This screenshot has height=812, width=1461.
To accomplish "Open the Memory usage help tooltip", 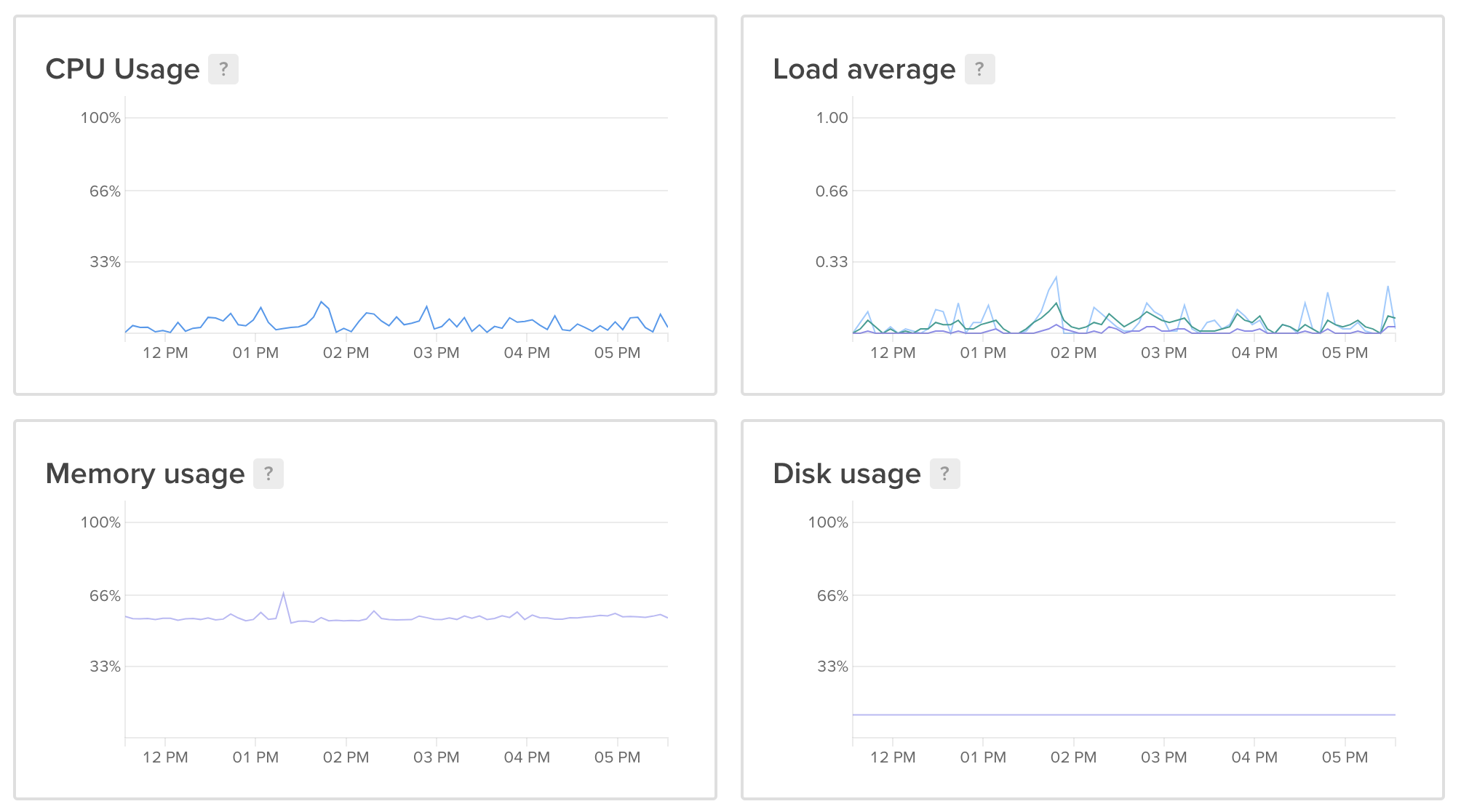I will (268, 474).
